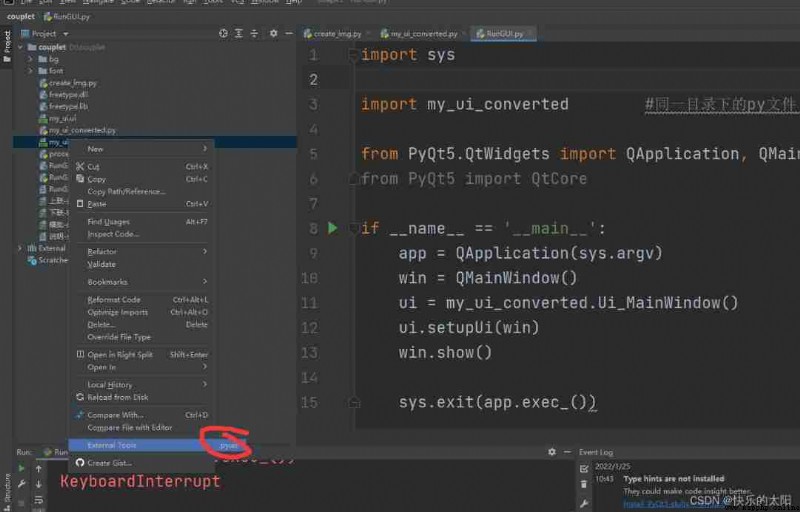Select External Tools menu entry
The height and width of the screenshot is (512, 800).
141,445
